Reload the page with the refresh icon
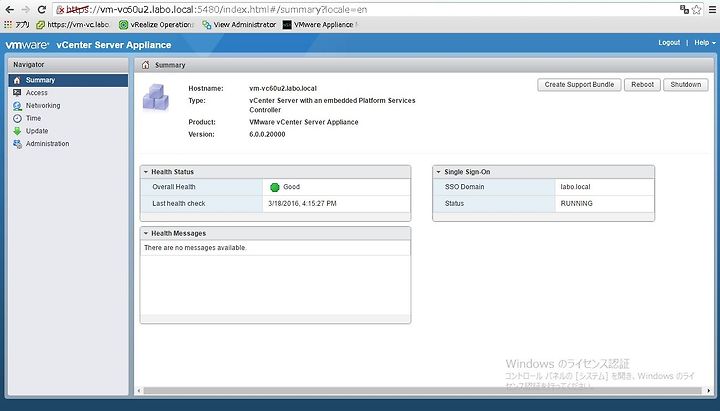Viewport: 720px width, 411px height. pyautogui.click(x=42, y=9)
